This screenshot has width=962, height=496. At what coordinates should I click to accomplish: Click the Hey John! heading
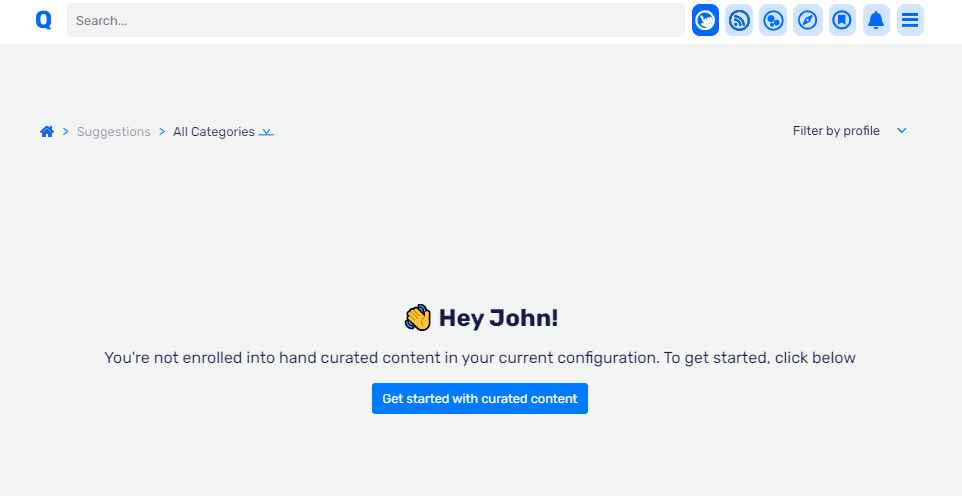tap(498, 319)
